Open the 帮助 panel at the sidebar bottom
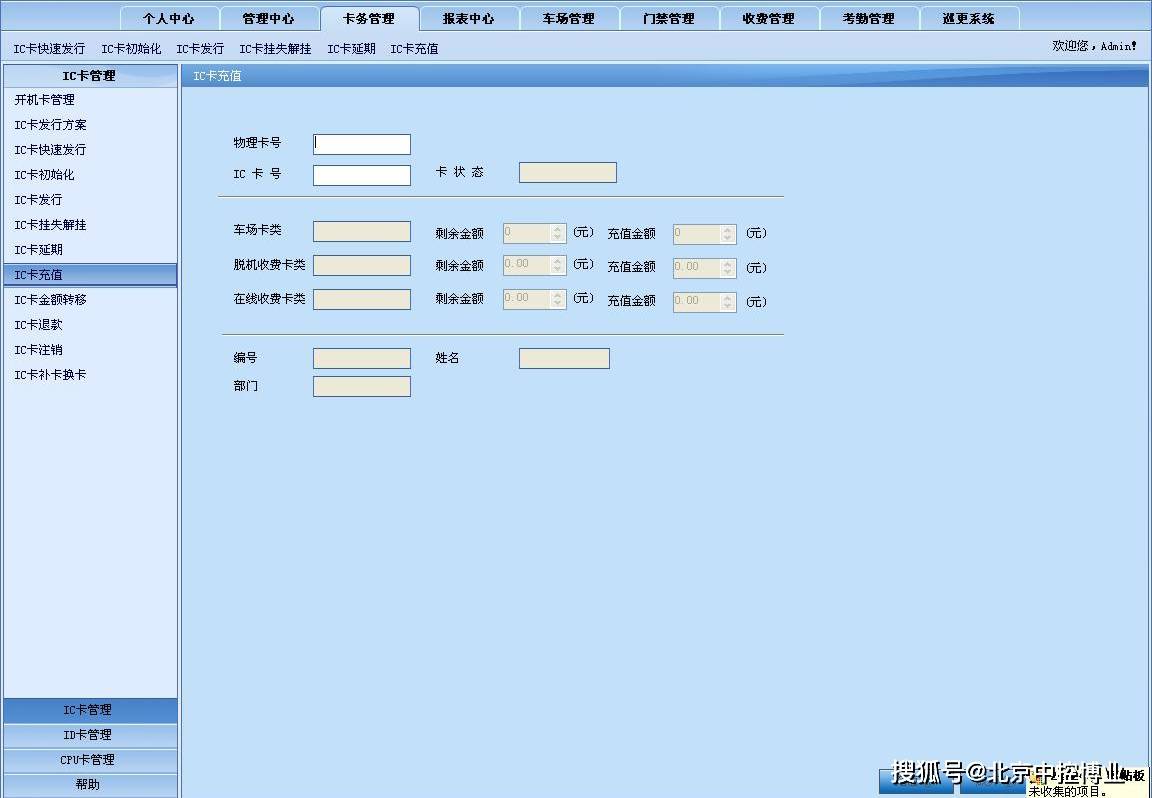The height and width of the screenshot is (798, 1152). coord(89,785)
